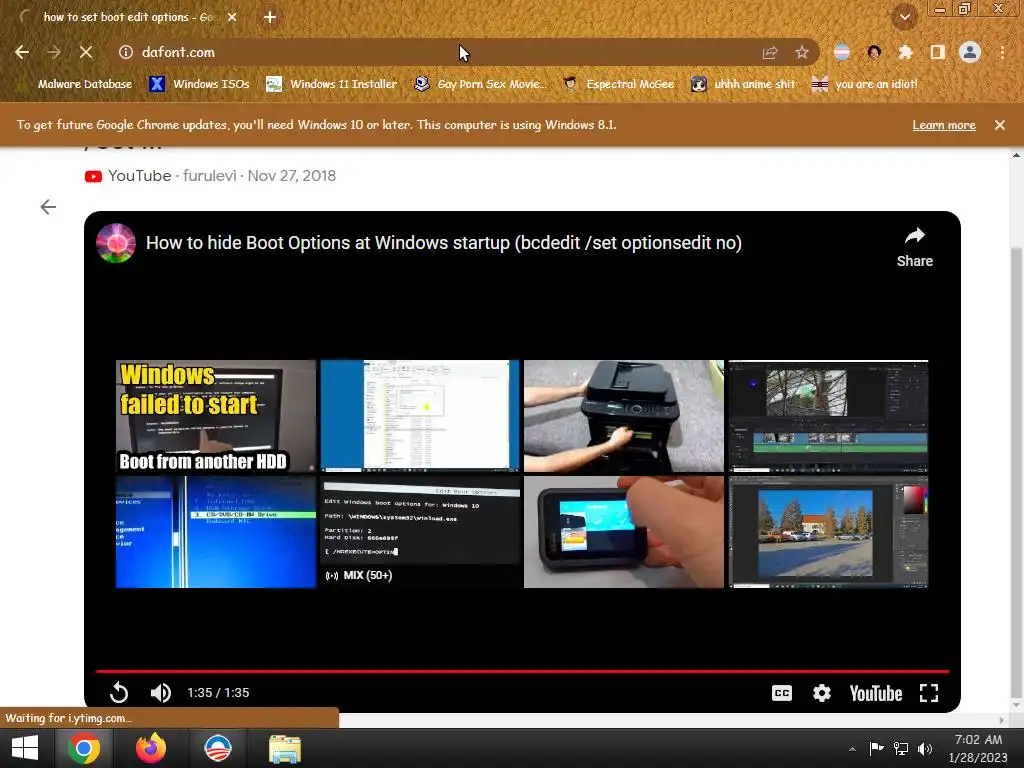Open the 'you are an idiot!' bookmark
Screen dimensions: 1024x768
click(865, 84)
